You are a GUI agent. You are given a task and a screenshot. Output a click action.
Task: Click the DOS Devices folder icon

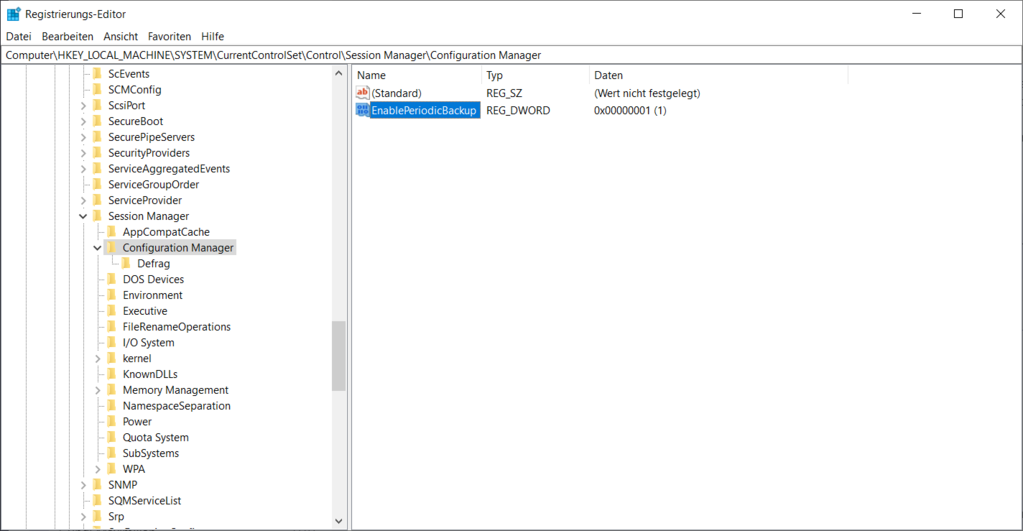click(x=112, y=279)
